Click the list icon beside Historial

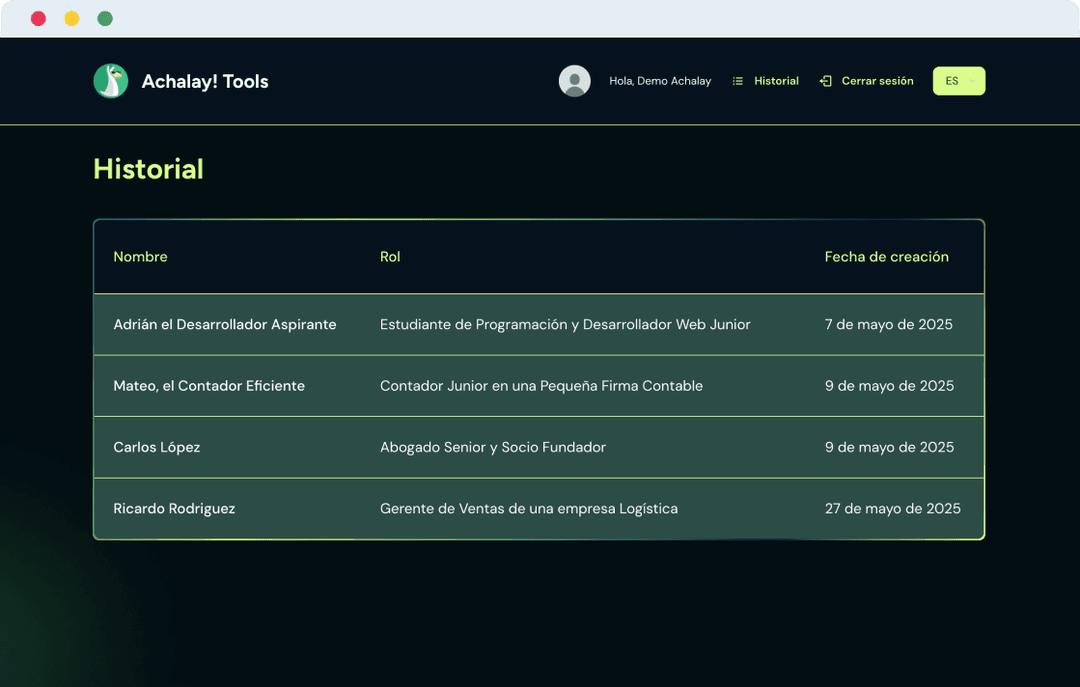click(738, 81)
